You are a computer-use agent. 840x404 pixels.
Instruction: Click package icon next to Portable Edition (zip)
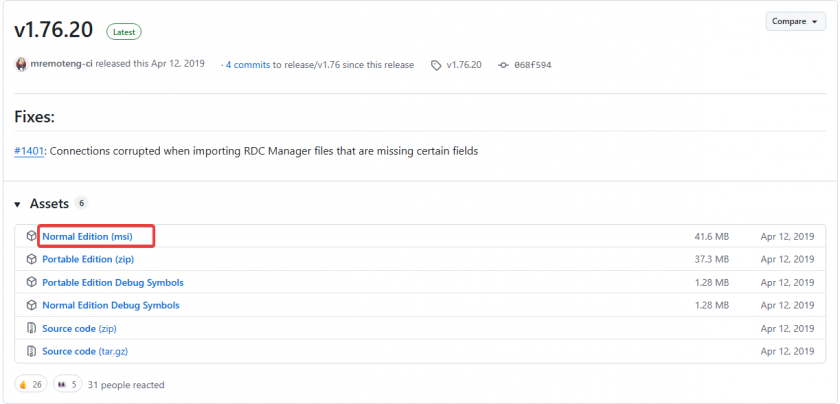coord(32,259)
